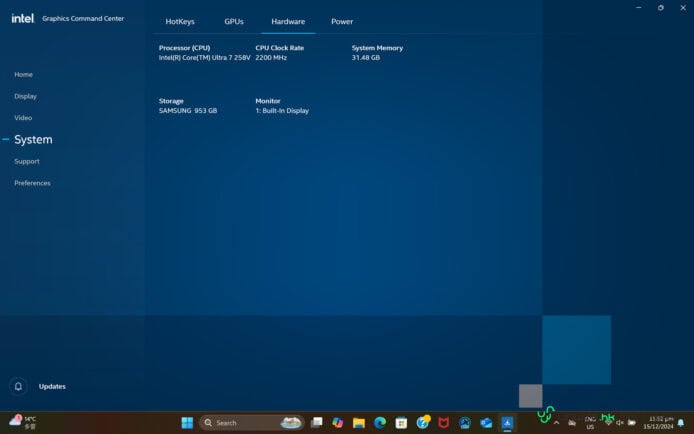Image resolution: width=694 pixels, height=434 pixels.
Task: Click system memory value 31.48 GB
Action: pyautogui.click(x=366, y=58)
